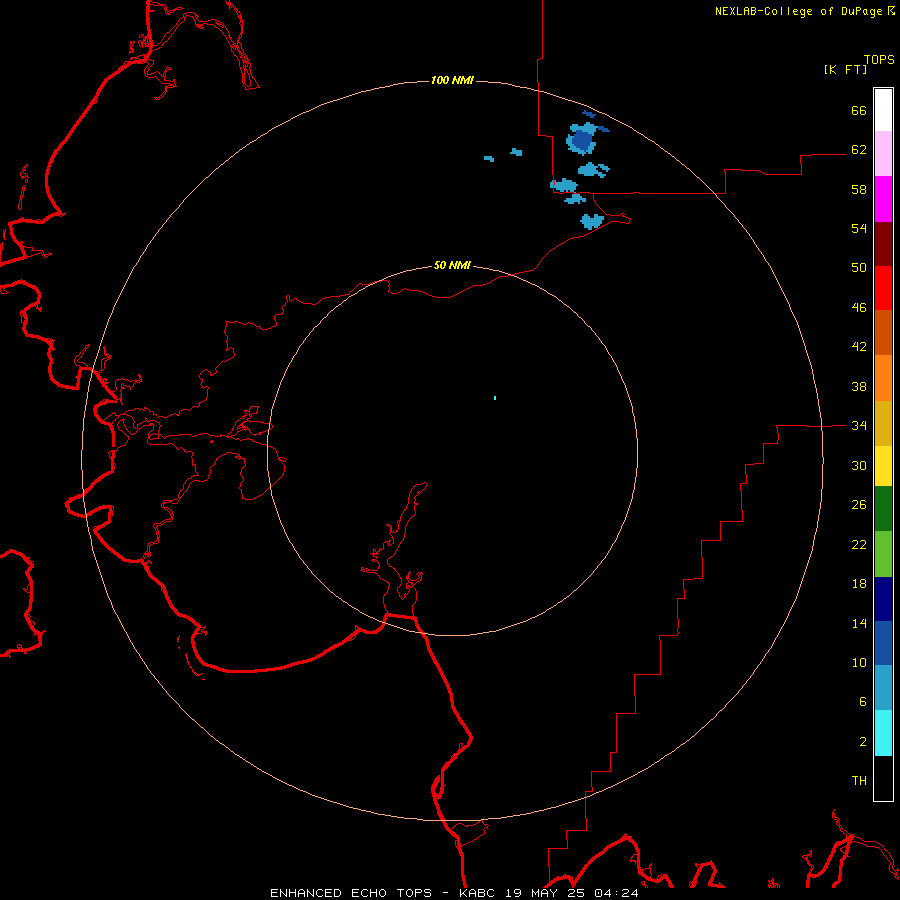Click the light pink legend swatch
900x900 pixels.
883,153
